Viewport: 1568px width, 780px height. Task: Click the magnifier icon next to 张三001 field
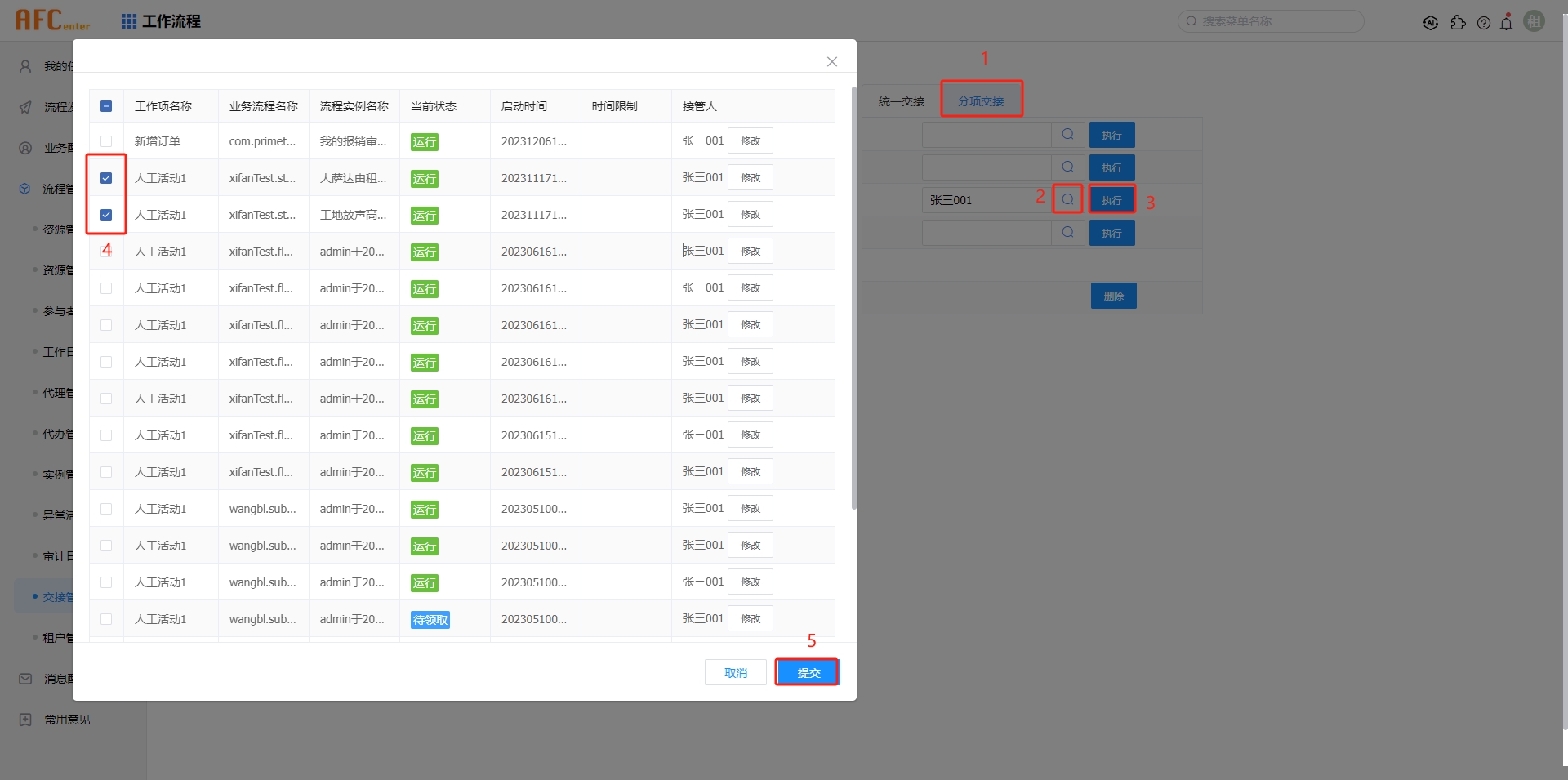click(1067, 198)
